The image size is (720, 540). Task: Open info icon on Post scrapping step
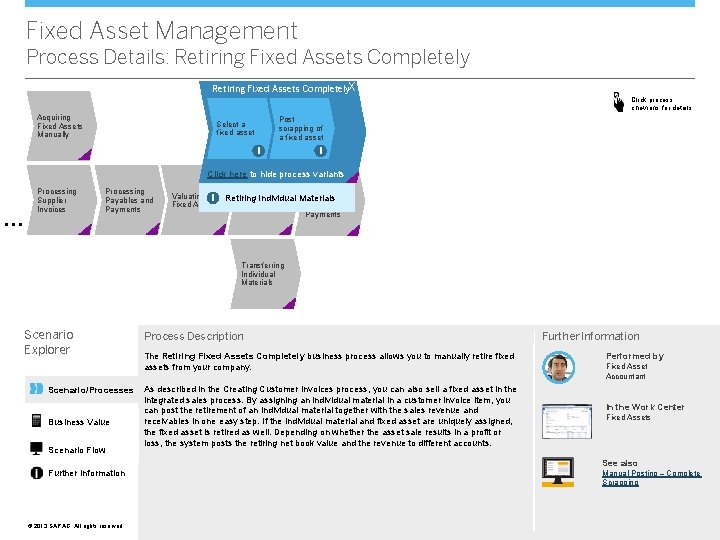point(321,151)
